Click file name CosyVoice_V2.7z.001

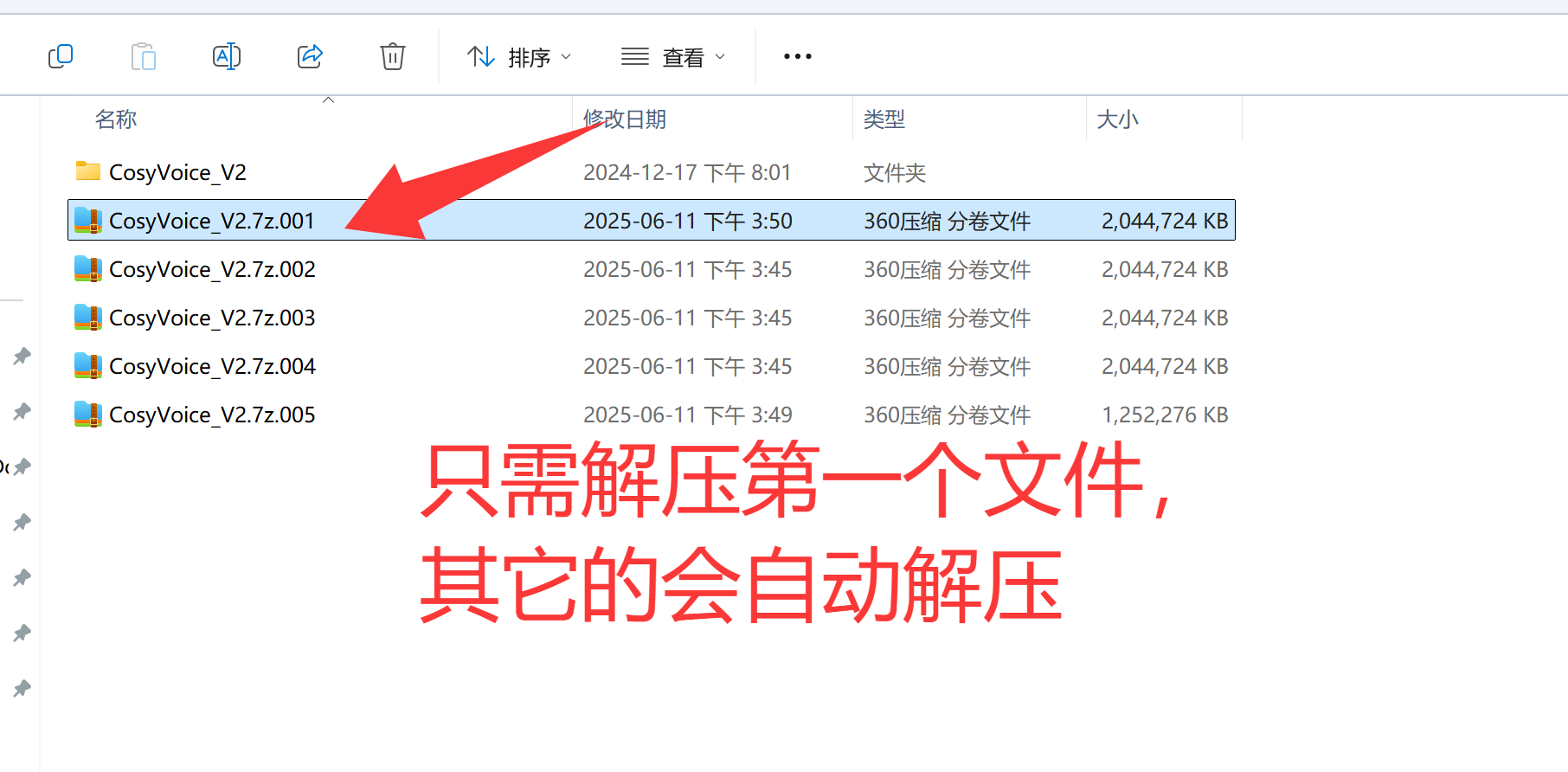click(x=212, y=222)
